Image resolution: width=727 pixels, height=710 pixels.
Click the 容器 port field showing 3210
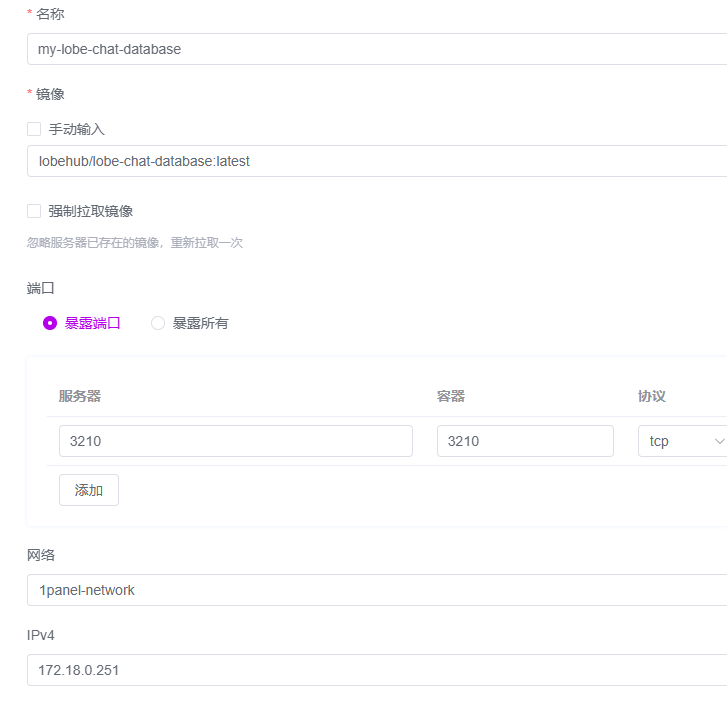[525, 441]
